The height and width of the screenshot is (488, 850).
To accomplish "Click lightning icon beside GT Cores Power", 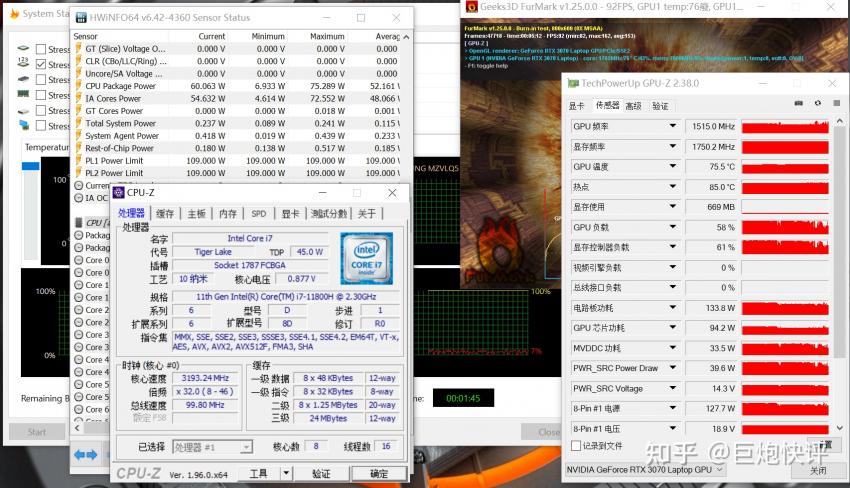I will (x=80, y=111).
